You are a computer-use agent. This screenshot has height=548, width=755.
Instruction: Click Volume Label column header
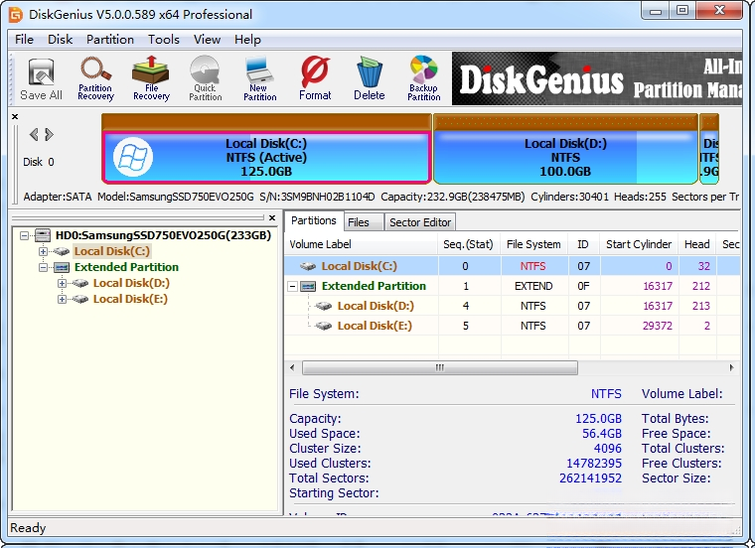click(x=361, y=244)
